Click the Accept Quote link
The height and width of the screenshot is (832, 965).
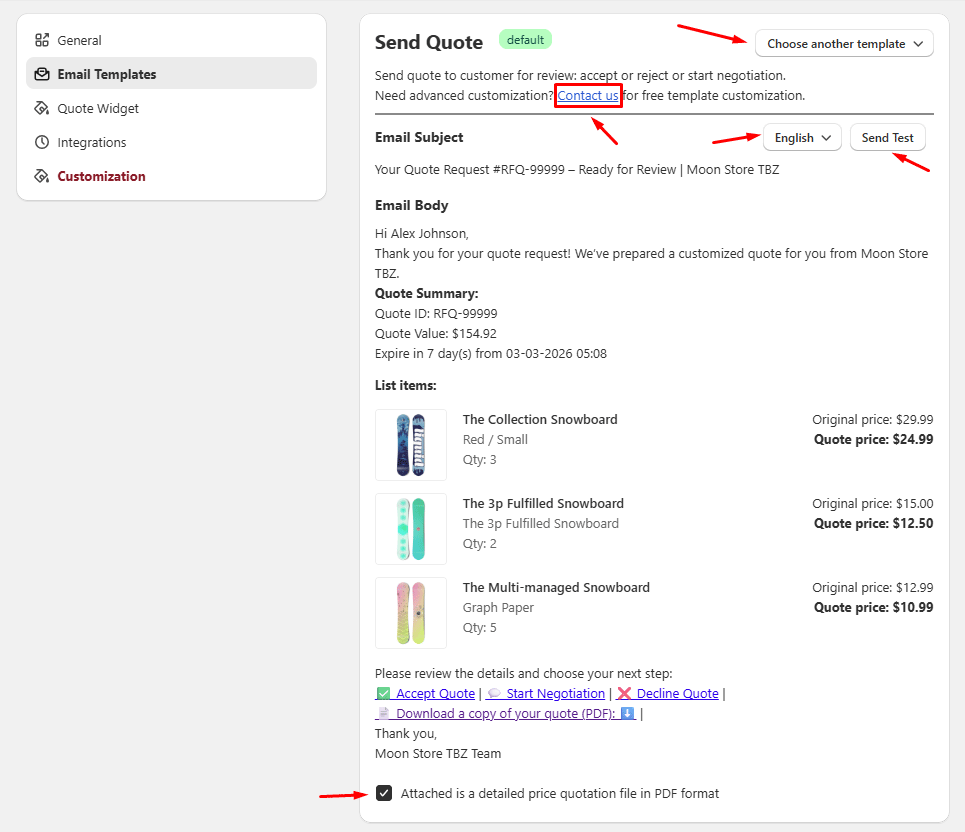click(435, 693)
